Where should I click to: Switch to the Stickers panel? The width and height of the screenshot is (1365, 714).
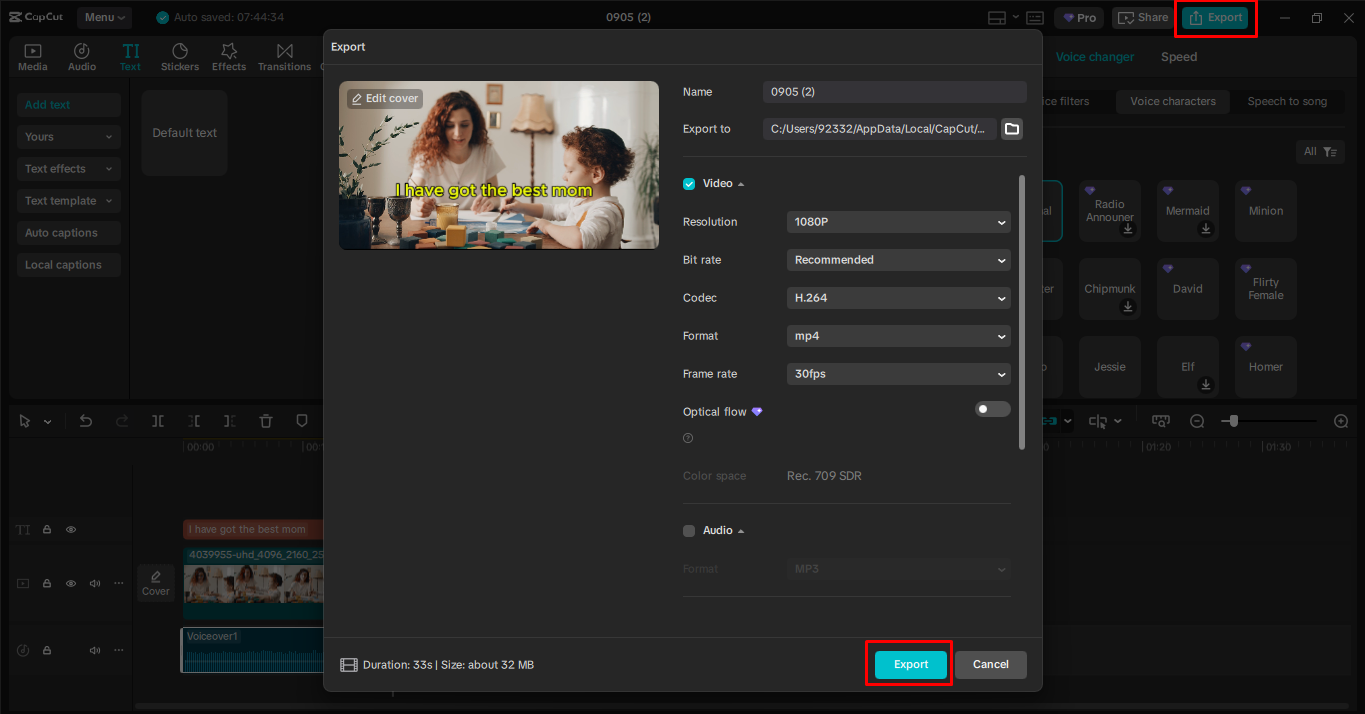point(179,55)
